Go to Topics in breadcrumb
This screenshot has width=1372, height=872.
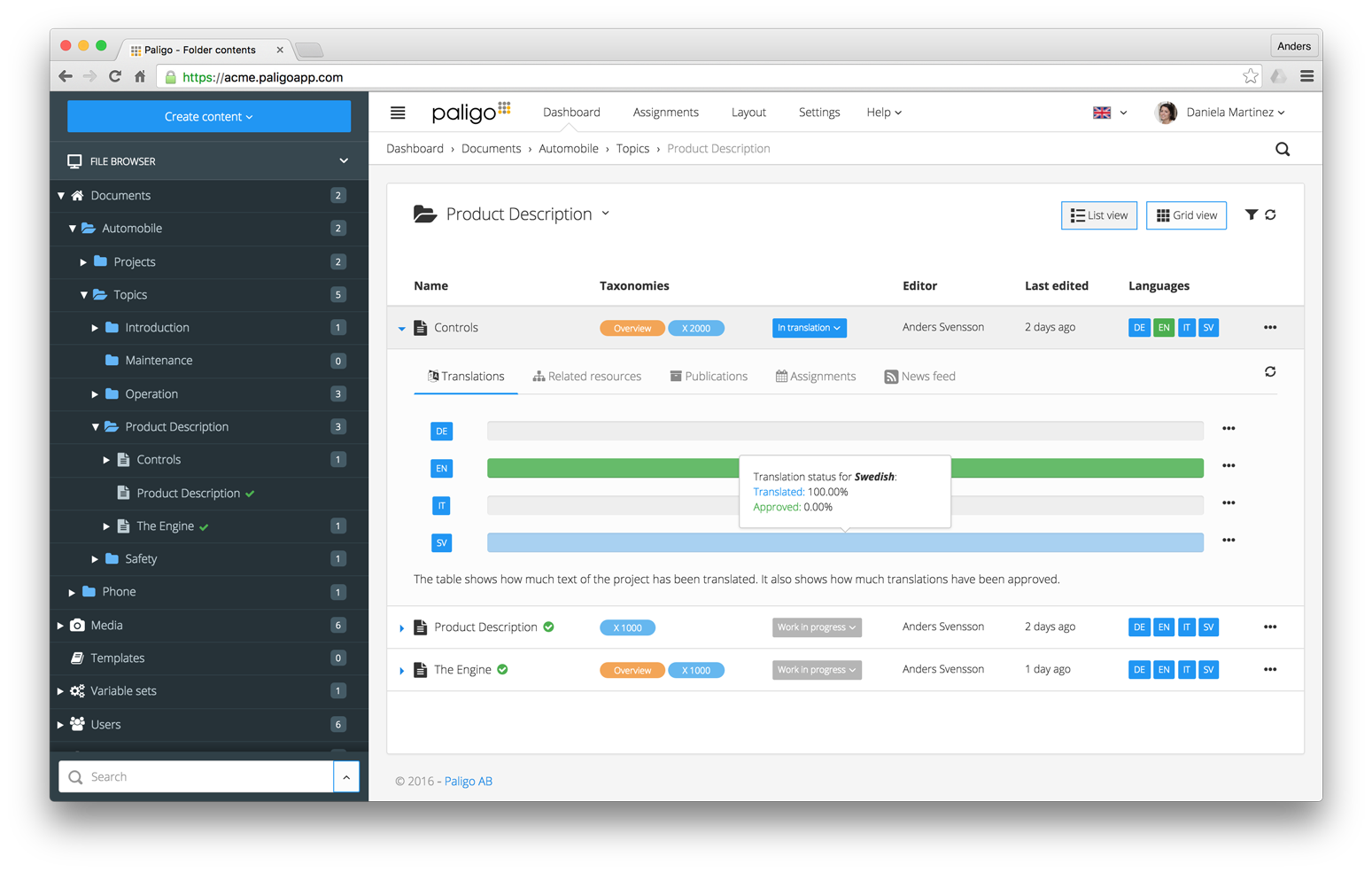(632, 149)
